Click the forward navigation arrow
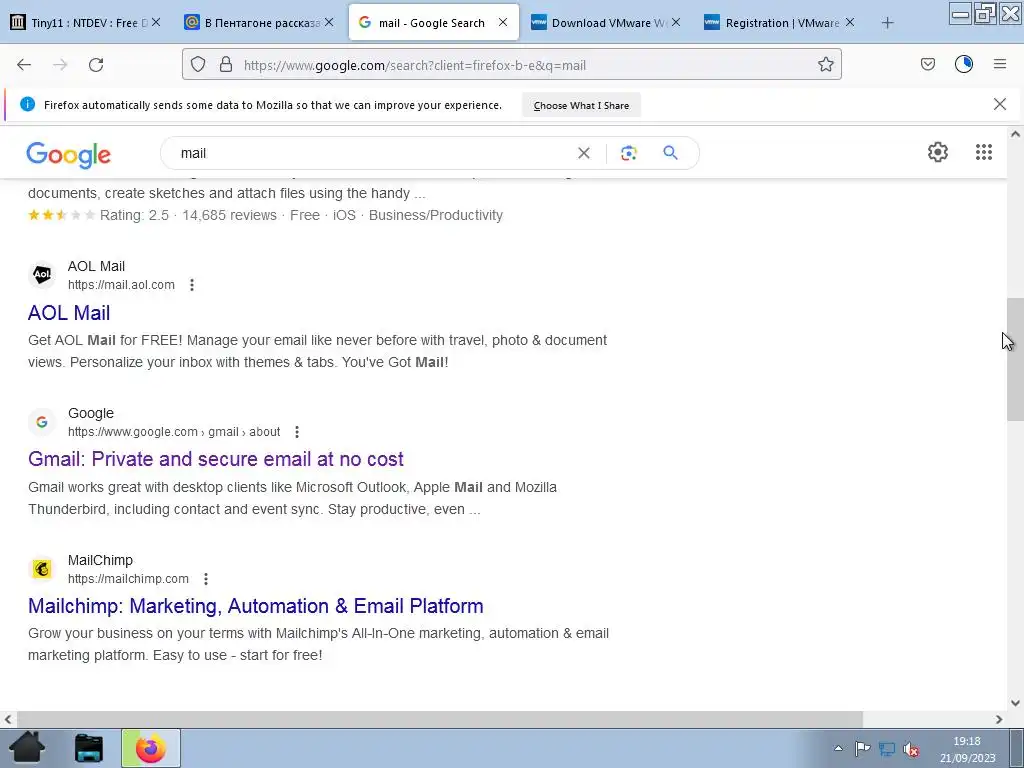The image size is (1024, 768). coord(60,65)
